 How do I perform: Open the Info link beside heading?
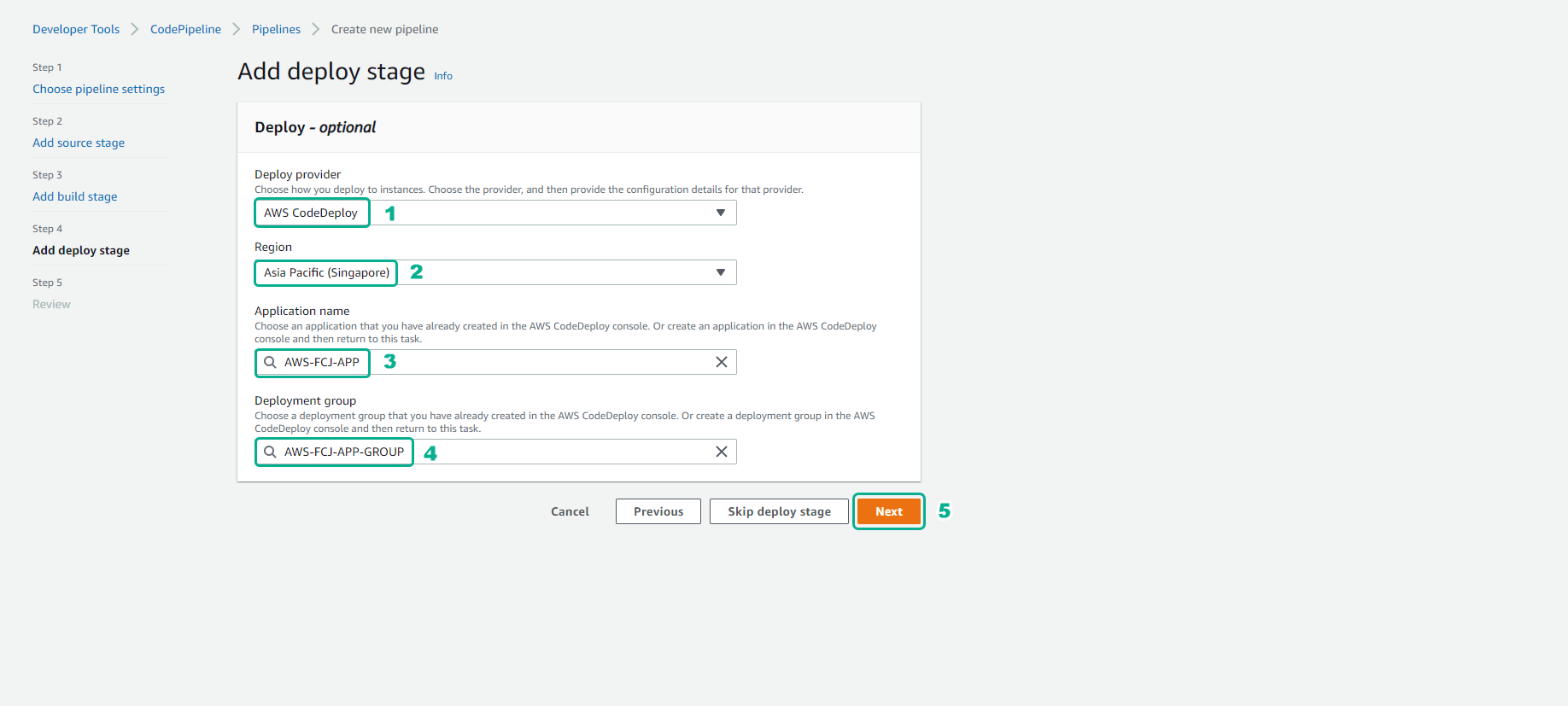[443, 76]
